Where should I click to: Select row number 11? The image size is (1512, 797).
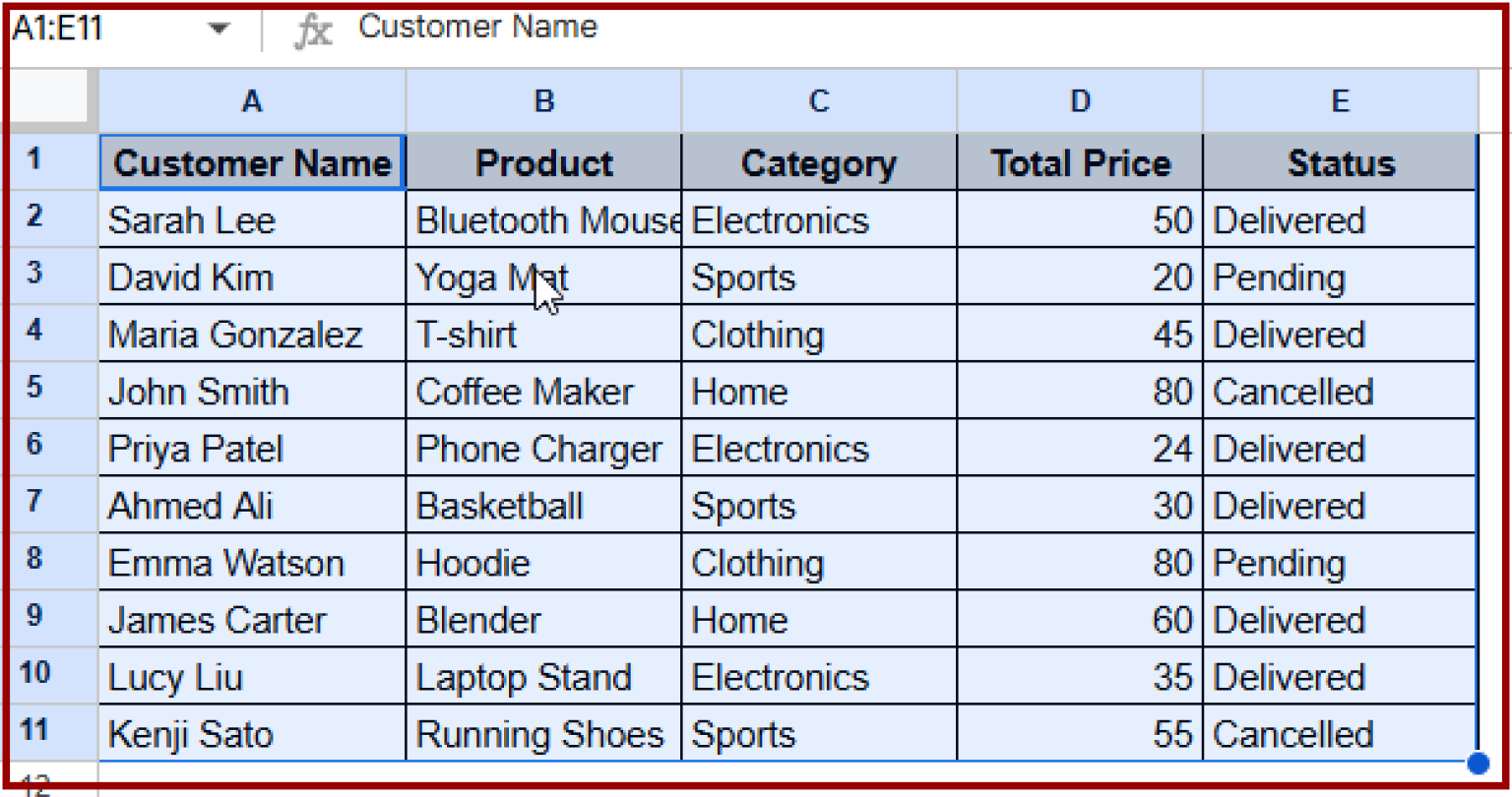pyautogui.click(x=49, y=734)
